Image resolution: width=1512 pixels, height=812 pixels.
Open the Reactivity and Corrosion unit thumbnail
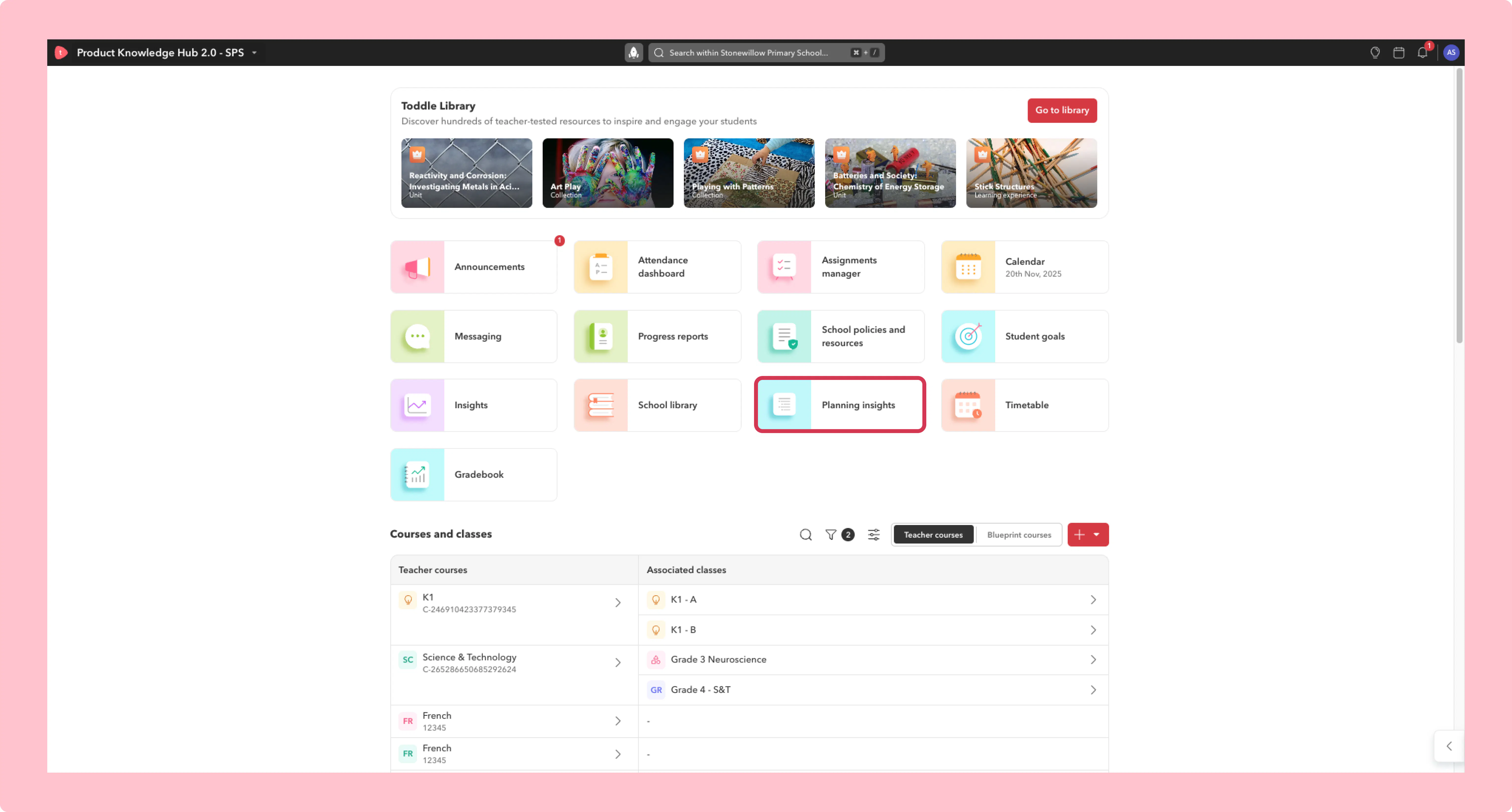pos(467,173)
